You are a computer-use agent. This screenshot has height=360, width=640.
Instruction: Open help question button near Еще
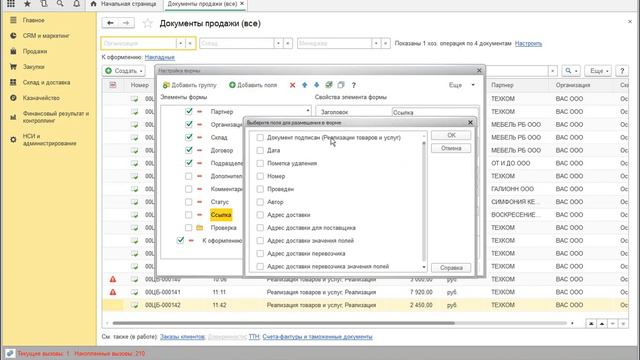click(x=622, y=71)
